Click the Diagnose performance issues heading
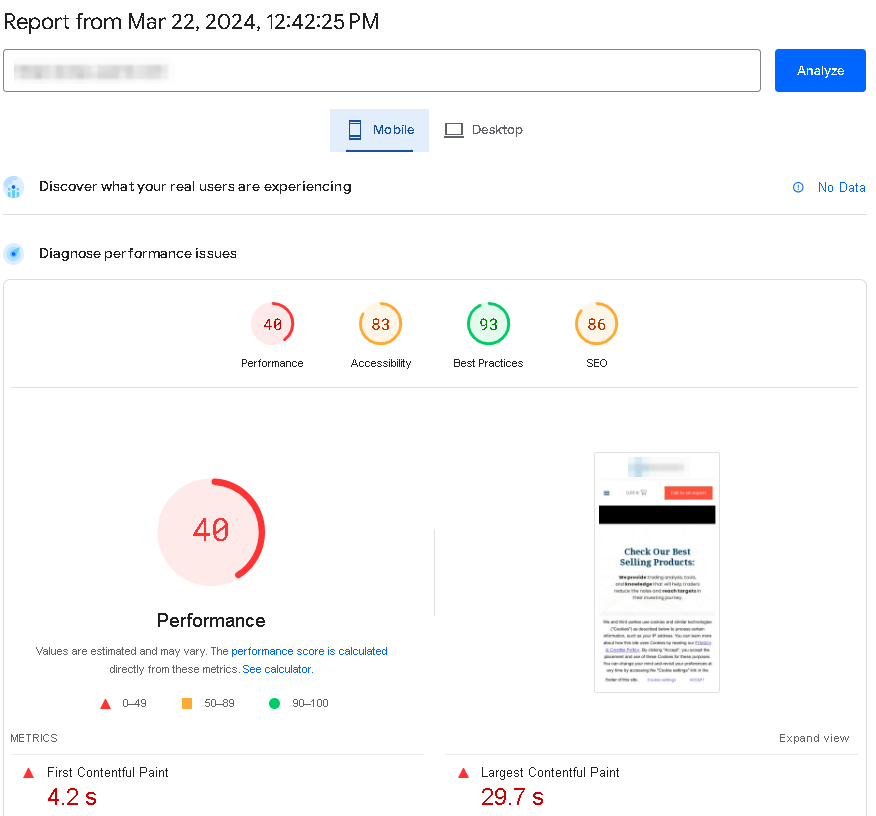Screen dimensions: 876x816 pyautogui.click(x=137, y=254)
